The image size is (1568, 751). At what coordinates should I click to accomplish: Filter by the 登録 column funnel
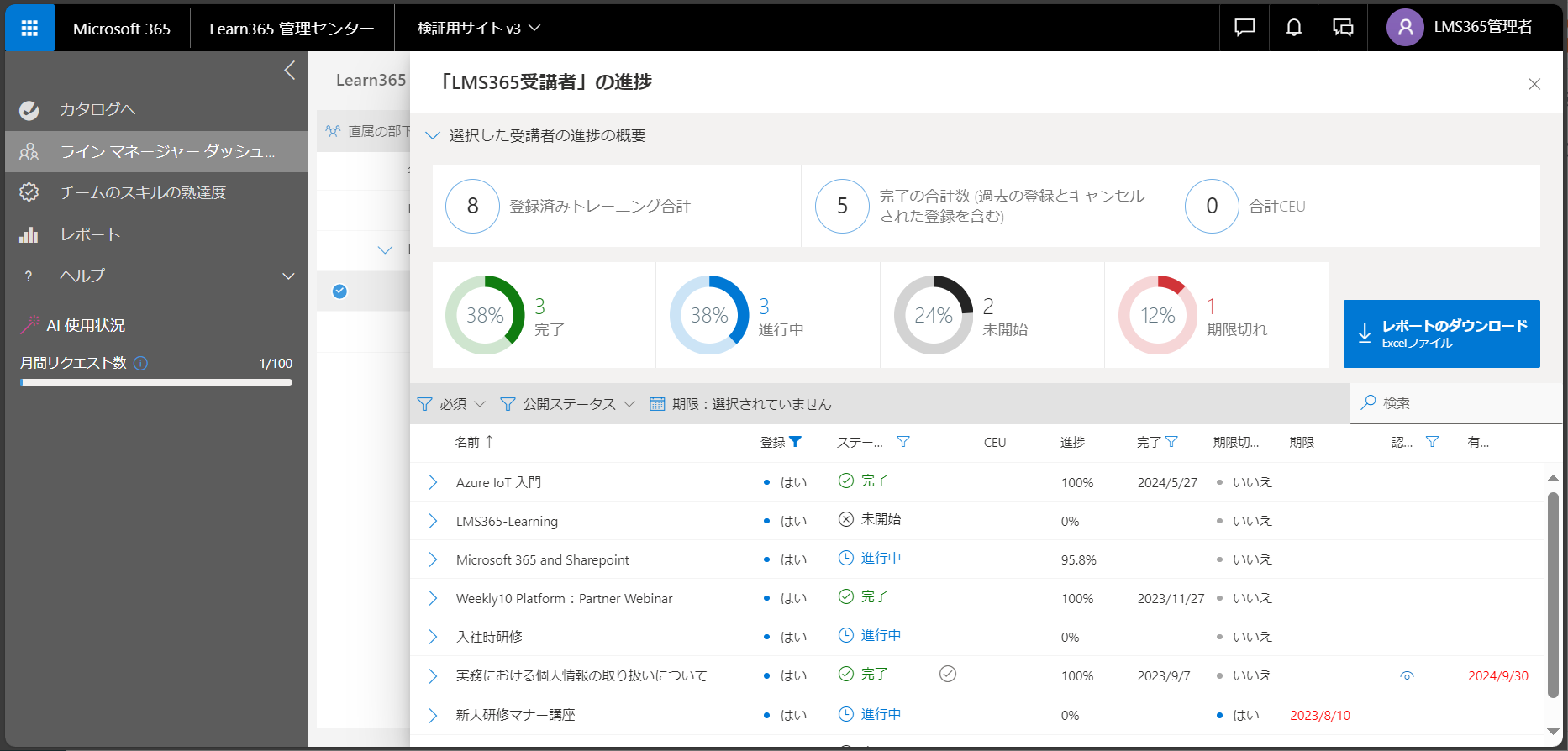pos(796,442)
